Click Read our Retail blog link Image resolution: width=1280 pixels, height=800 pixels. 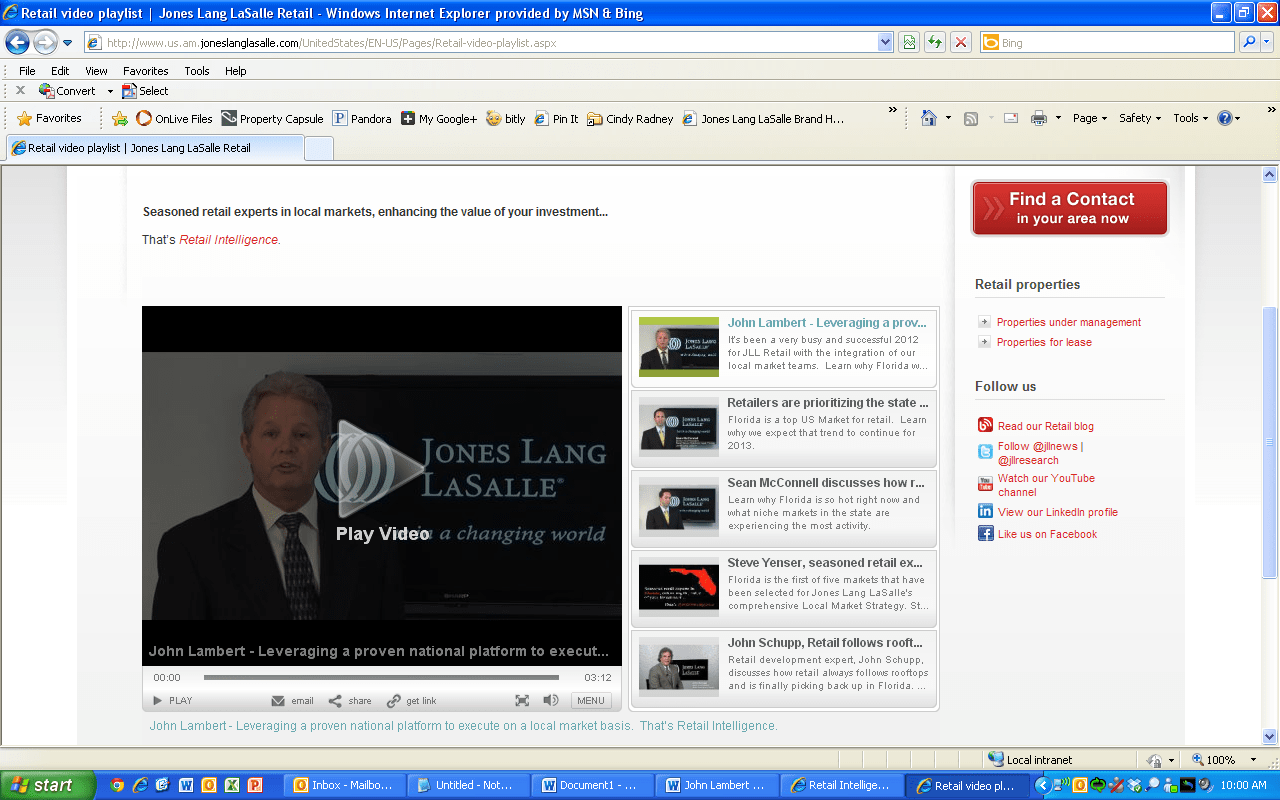(x=1046, y=426)
